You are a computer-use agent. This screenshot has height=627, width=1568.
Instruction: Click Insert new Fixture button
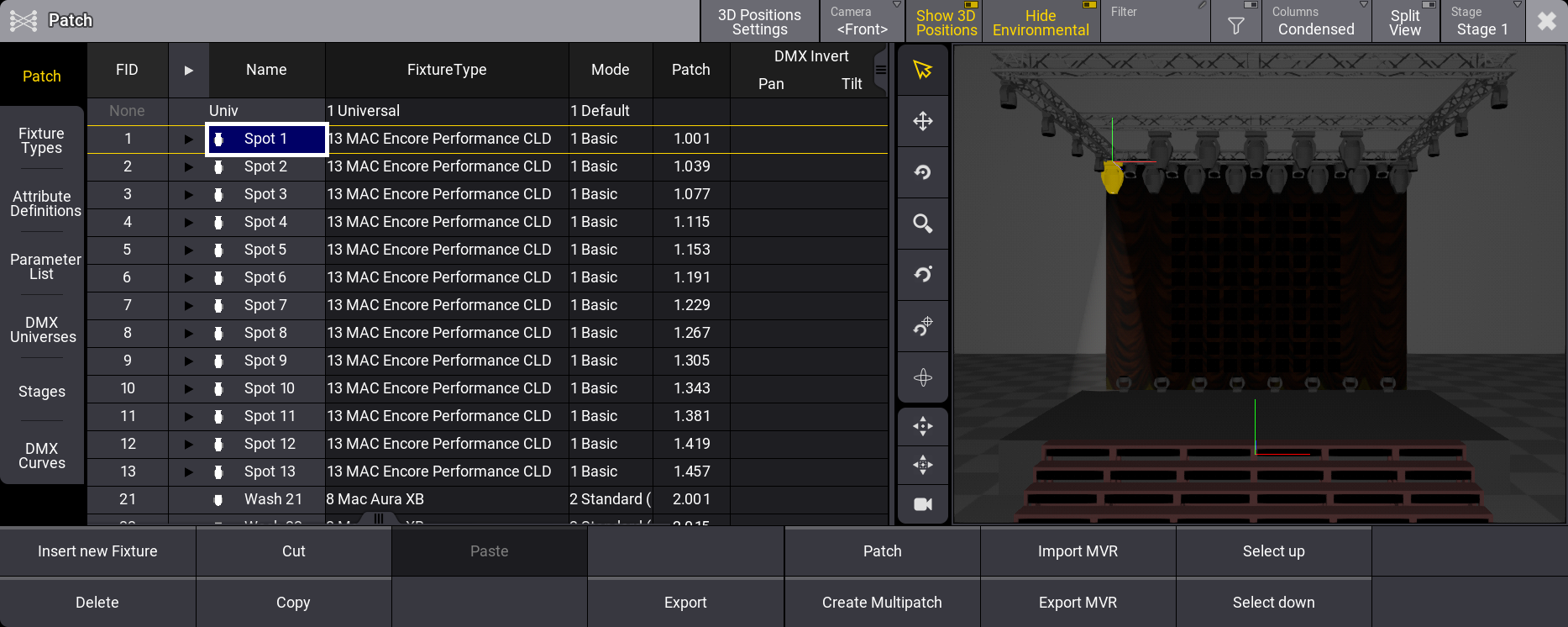(x=97, y=551)
